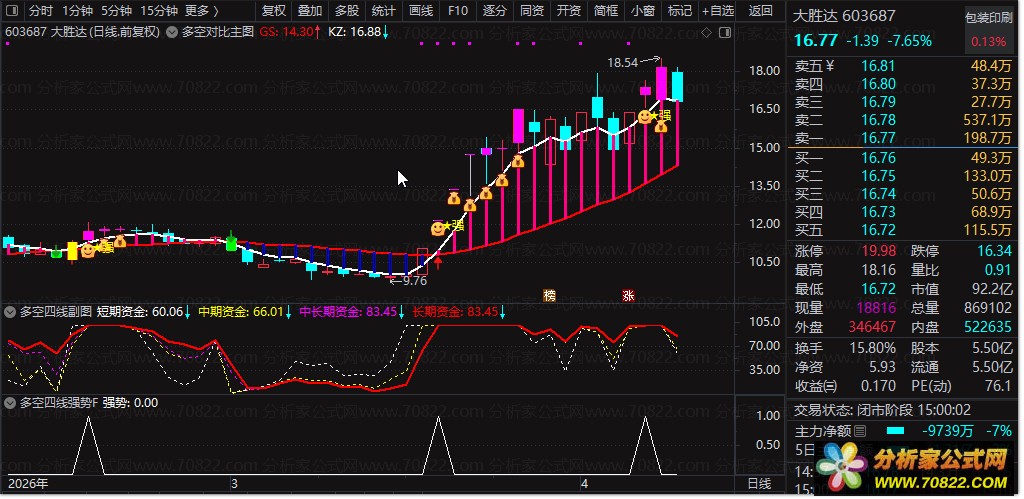Click the smiley icon at the March breakout
Viewport: 1024px width, 499px height.
(438, 229)
